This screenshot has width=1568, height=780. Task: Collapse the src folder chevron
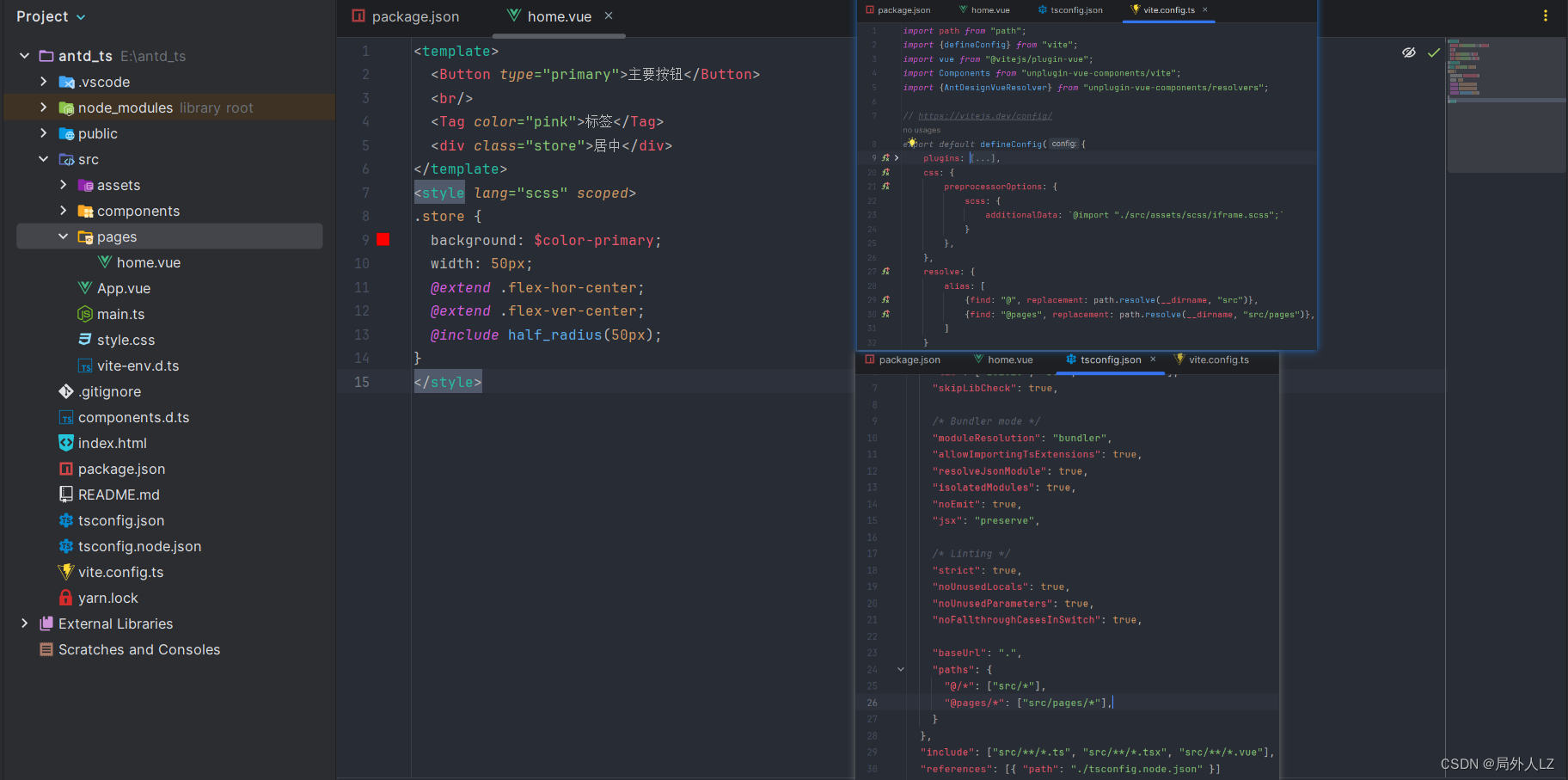[x=43, y=159]
